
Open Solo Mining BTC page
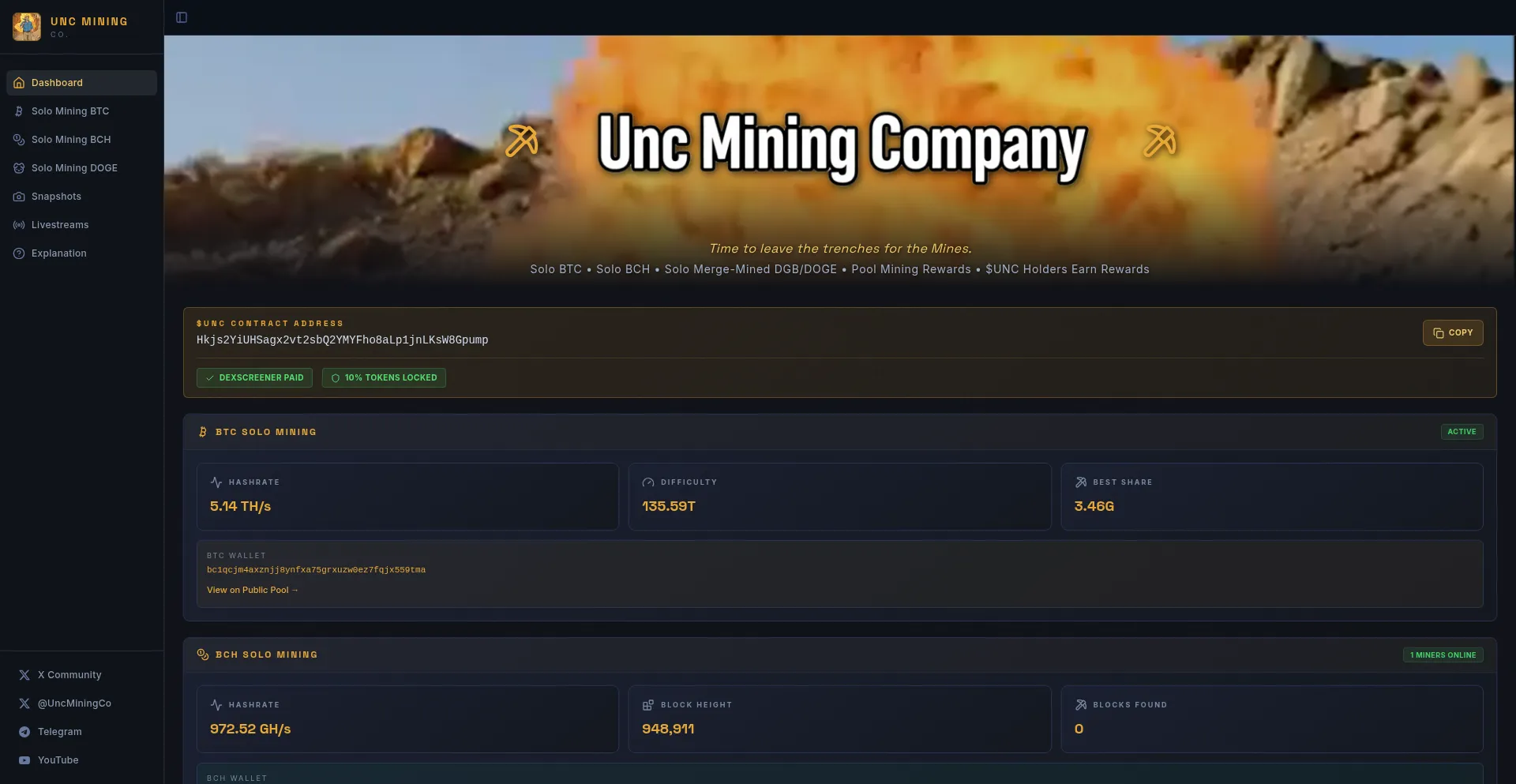coord(82,111)
